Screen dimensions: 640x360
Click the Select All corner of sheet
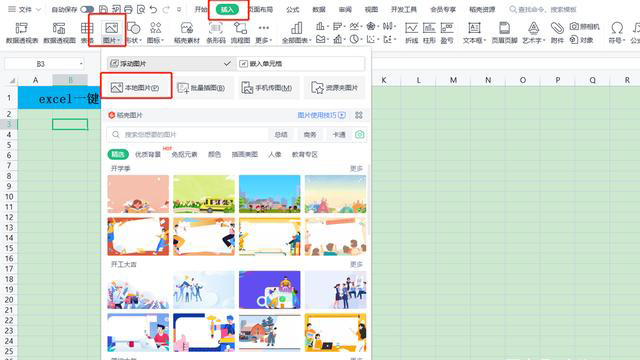click(12, 80)
